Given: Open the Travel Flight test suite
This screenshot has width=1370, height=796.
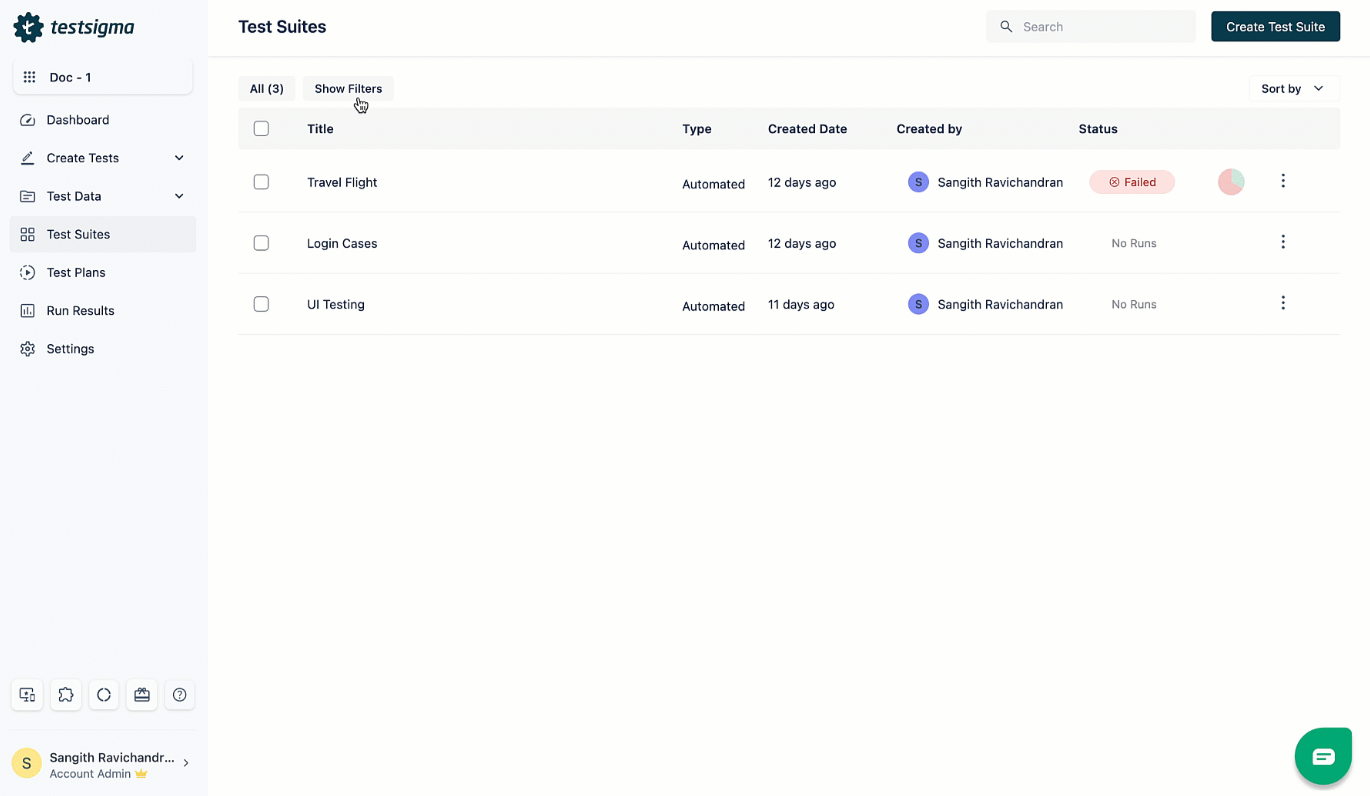Looking at the screenshot, I should (342, 182).
